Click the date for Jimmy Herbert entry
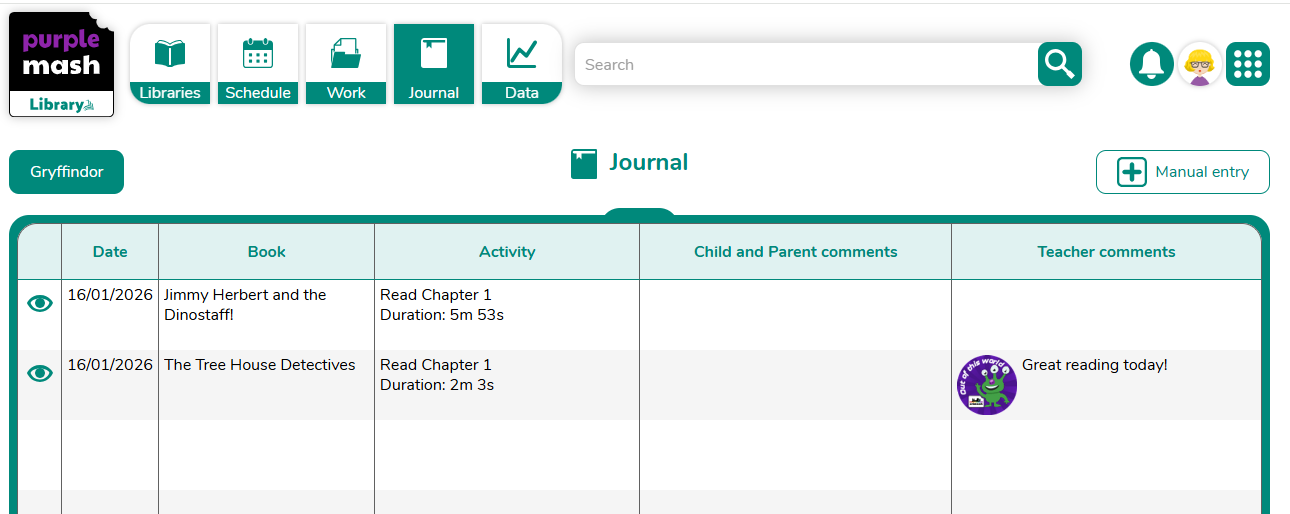The width and height of the screenshot is (1290, 514). 110,295
